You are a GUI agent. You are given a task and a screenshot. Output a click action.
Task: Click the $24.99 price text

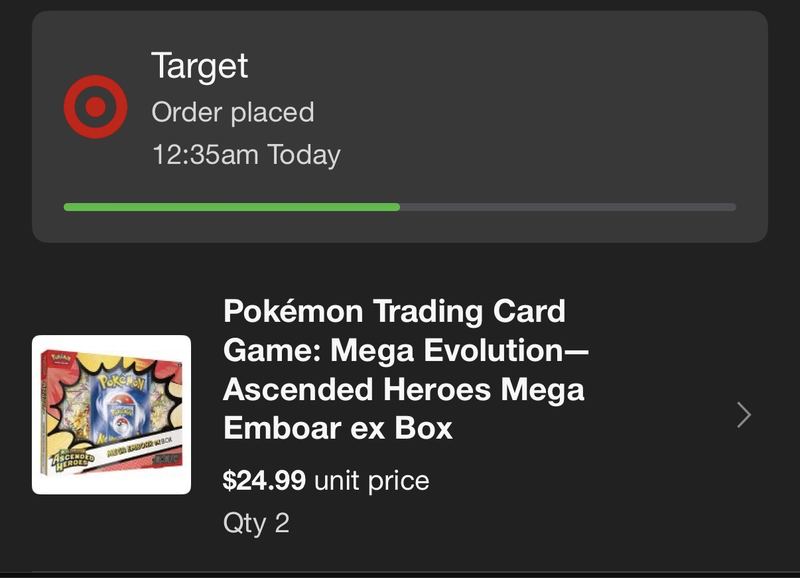click(x=264, y=481)
